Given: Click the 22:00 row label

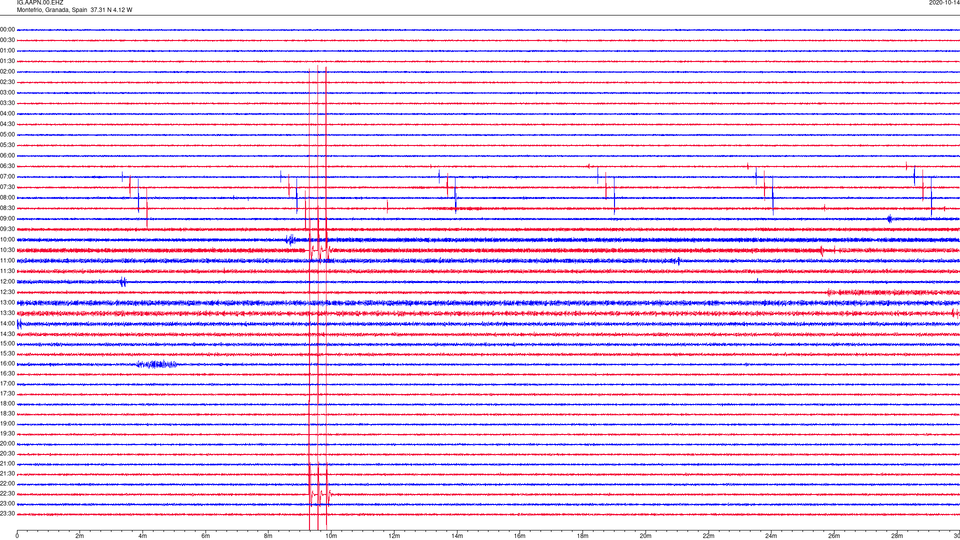Looking at the screenshot, I should [7, 484].
